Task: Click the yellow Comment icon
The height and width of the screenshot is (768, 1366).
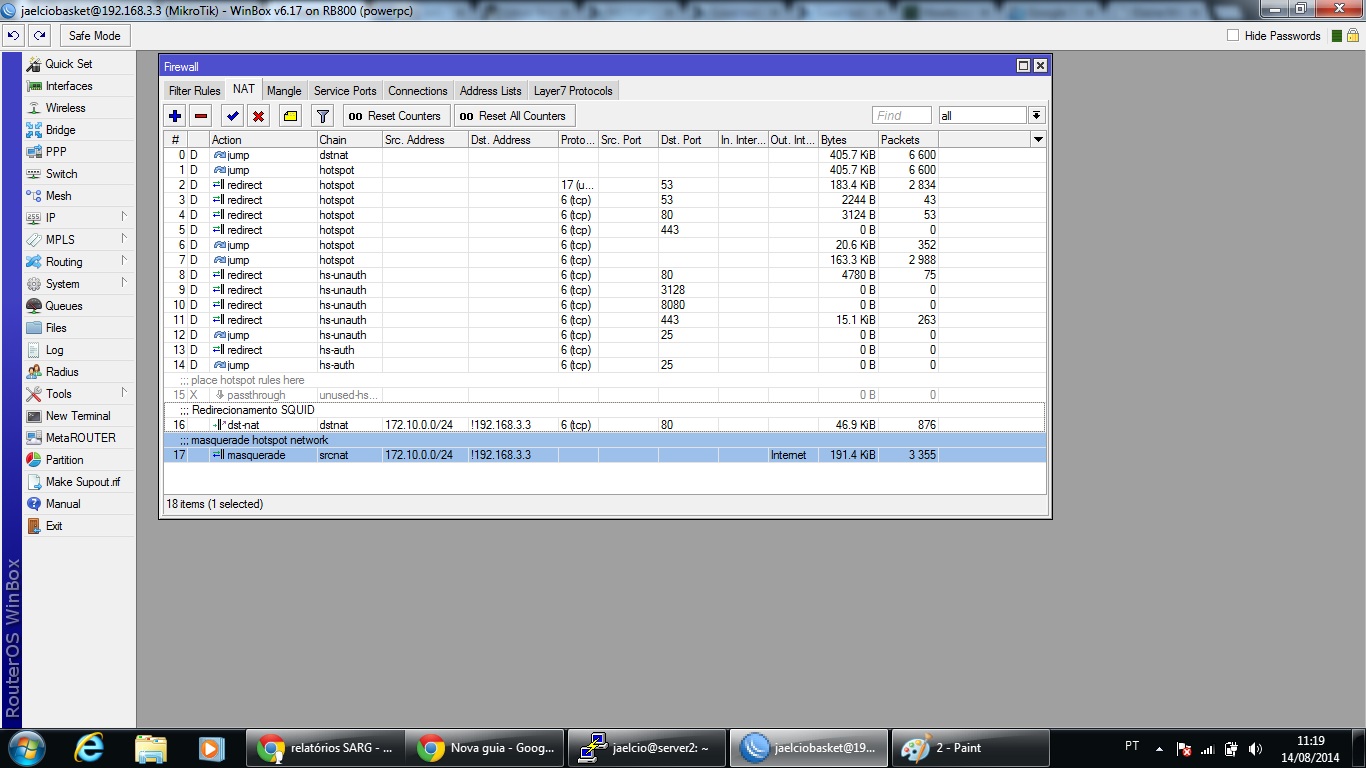Action: point(290,116)
